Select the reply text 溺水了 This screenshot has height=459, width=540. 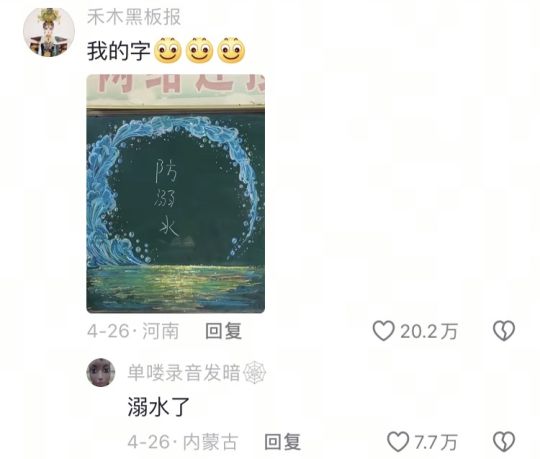click(159, 407)
